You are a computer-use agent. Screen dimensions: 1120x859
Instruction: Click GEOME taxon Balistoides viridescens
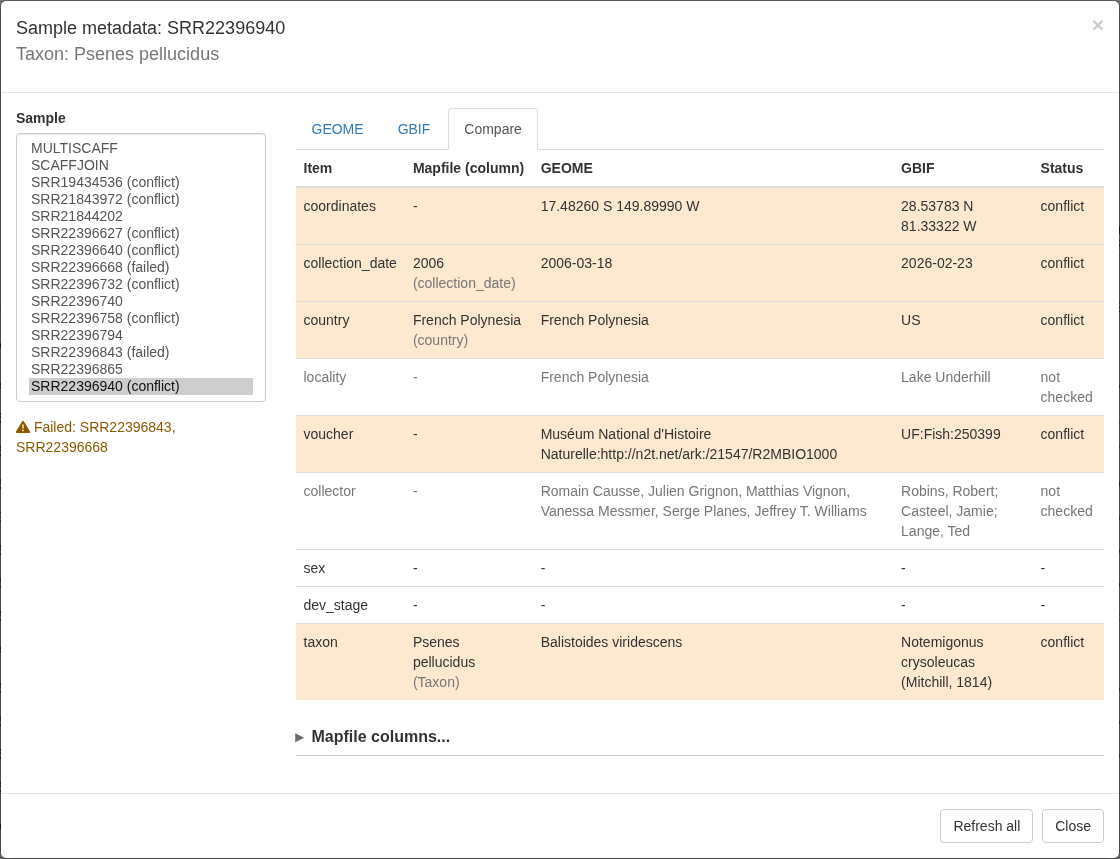[x=611, y=643]
